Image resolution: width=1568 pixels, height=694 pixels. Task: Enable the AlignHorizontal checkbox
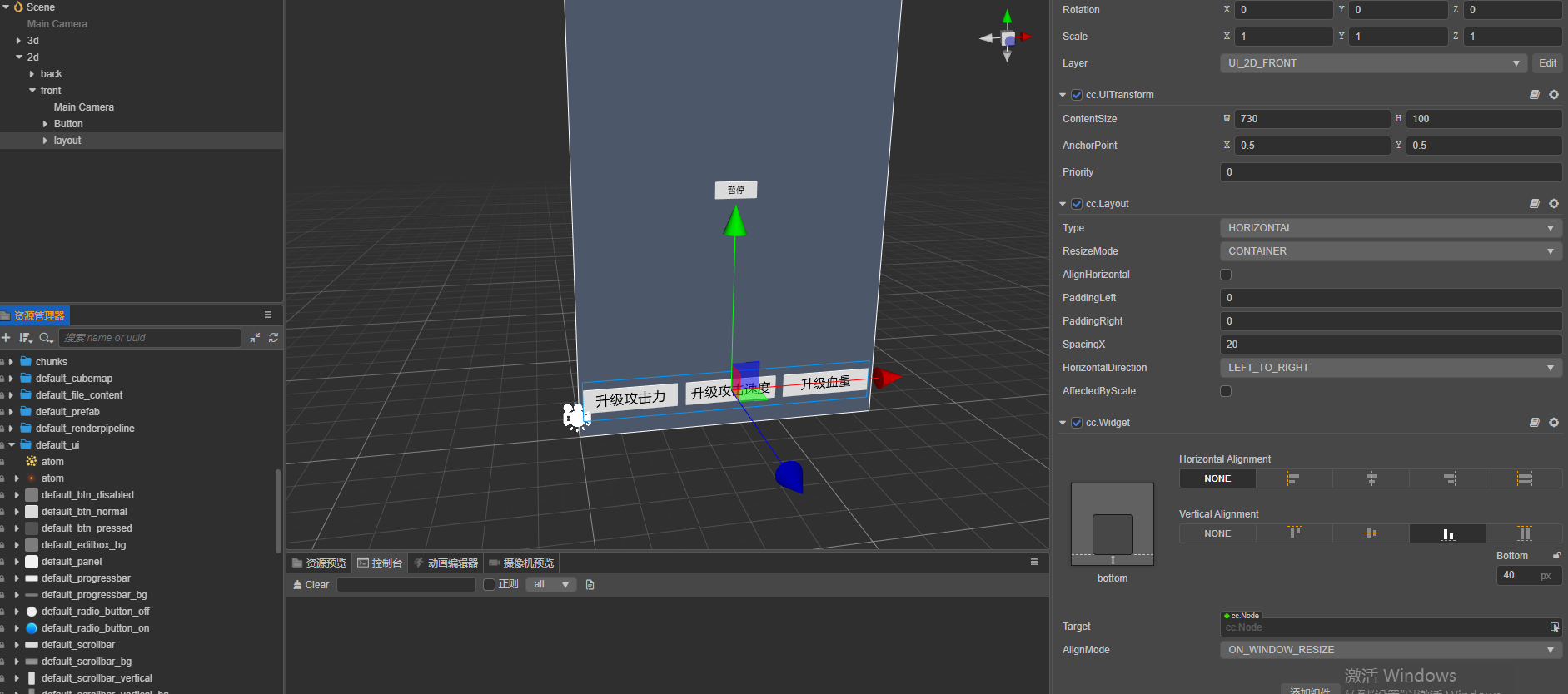click(1226, 275)
